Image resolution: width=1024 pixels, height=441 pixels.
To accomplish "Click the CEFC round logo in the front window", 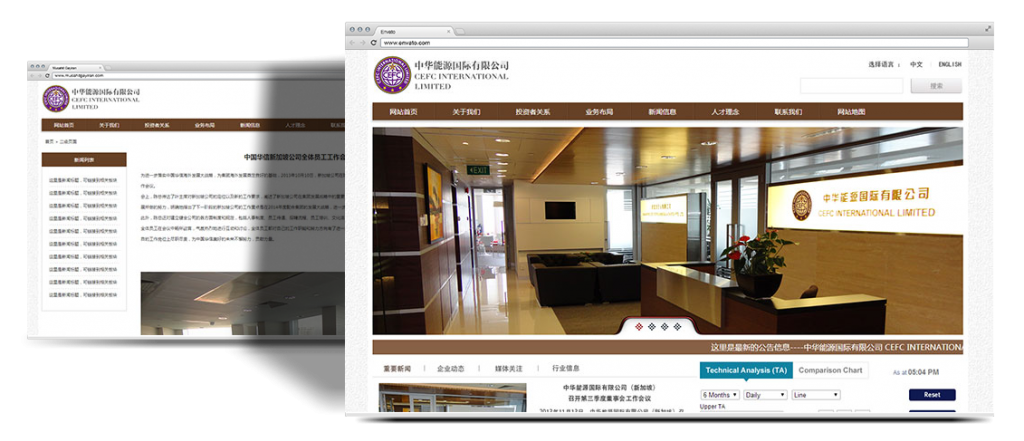I will [x=392, y=74].
